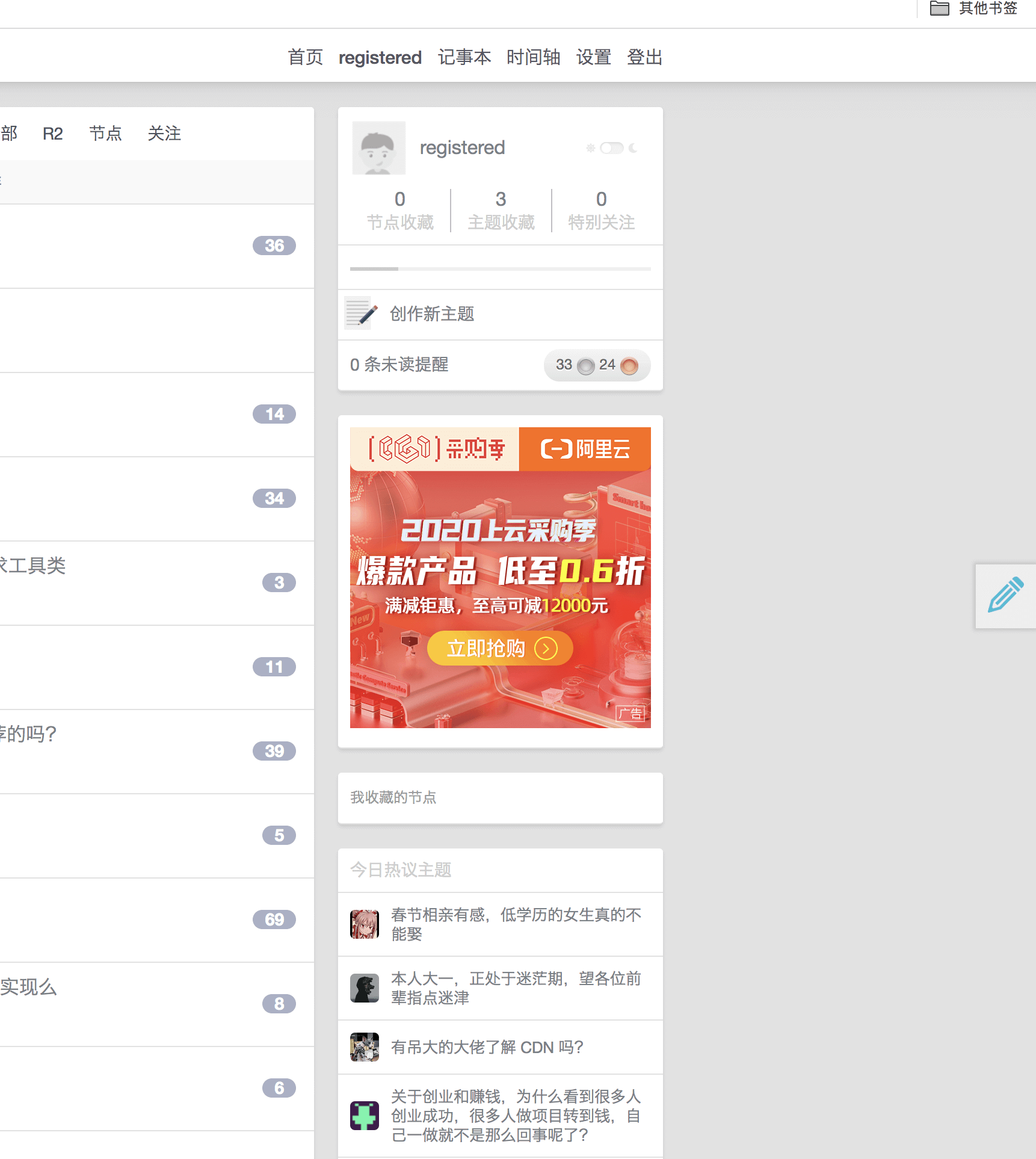Screen dimensions: 1036x1159
Task: Click the profile progress bar
Action: click(501, 269)
